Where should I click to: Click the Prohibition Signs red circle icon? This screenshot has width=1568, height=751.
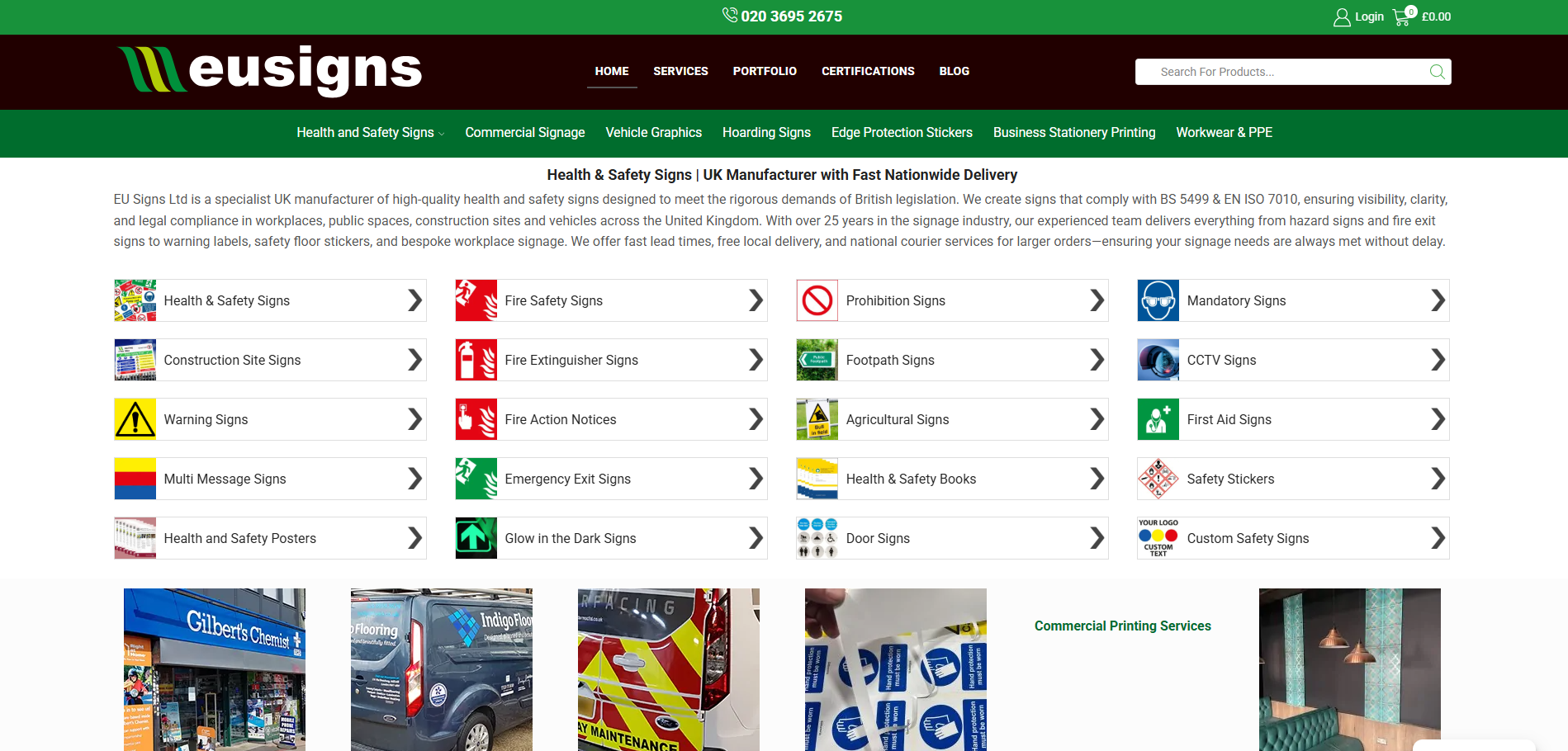(x=817, y=300)
